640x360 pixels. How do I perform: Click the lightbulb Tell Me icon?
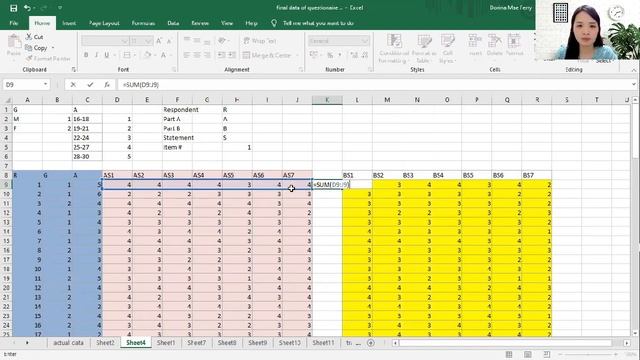(274, 23)
